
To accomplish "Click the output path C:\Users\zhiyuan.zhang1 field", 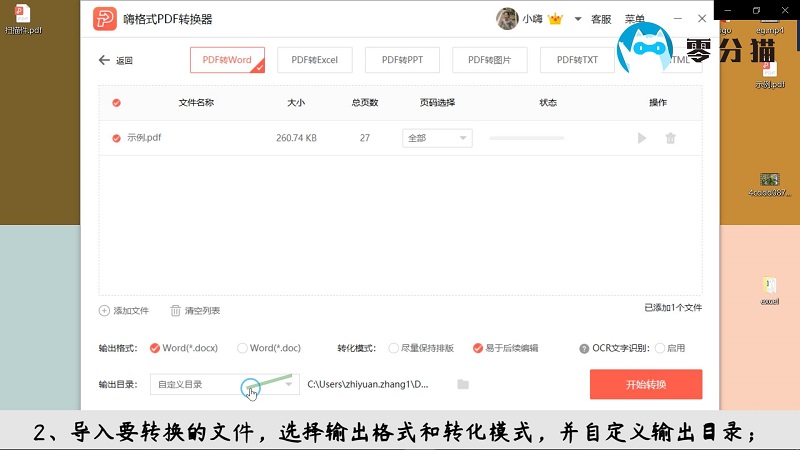I will pos(368,384).
